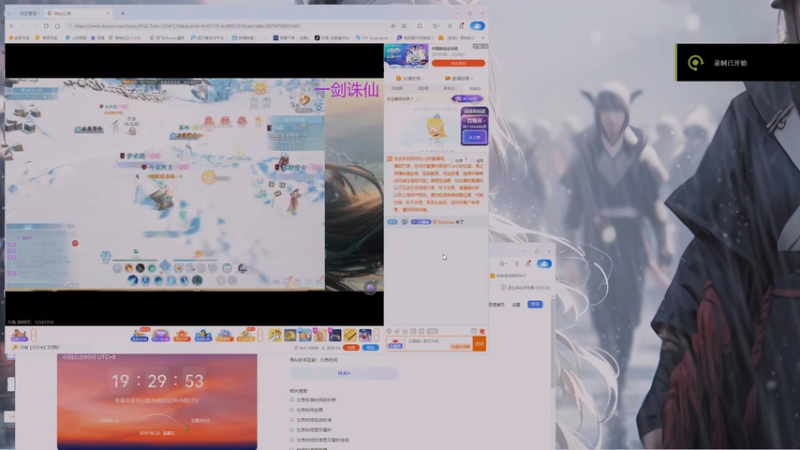800x450 pixels.
Task: Expand the left activity strip arrow
Action: point(34,335)
